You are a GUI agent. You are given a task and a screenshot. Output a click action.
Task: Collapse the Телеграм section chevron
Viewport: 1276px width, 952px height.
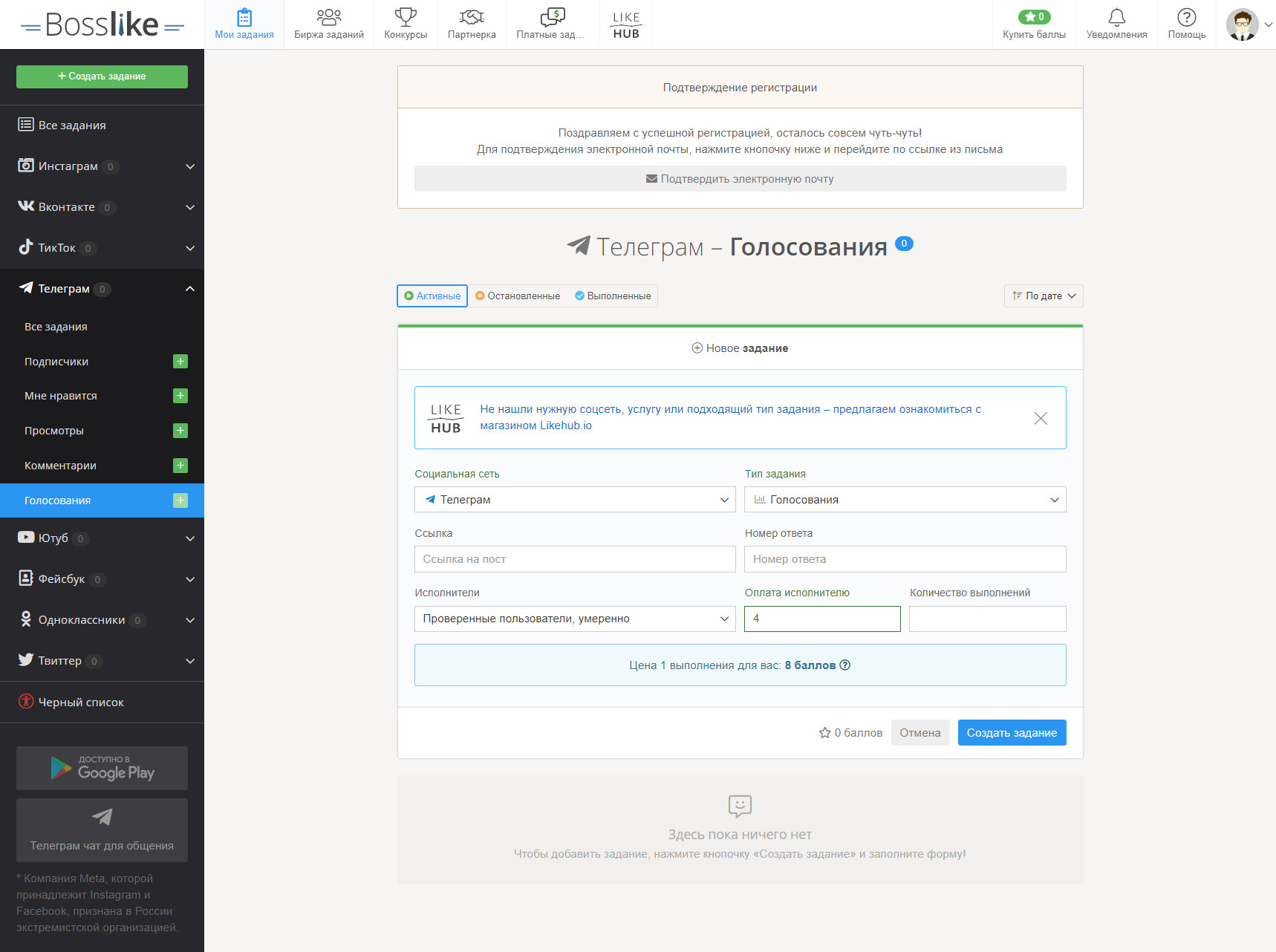click(x=190, y=289)
